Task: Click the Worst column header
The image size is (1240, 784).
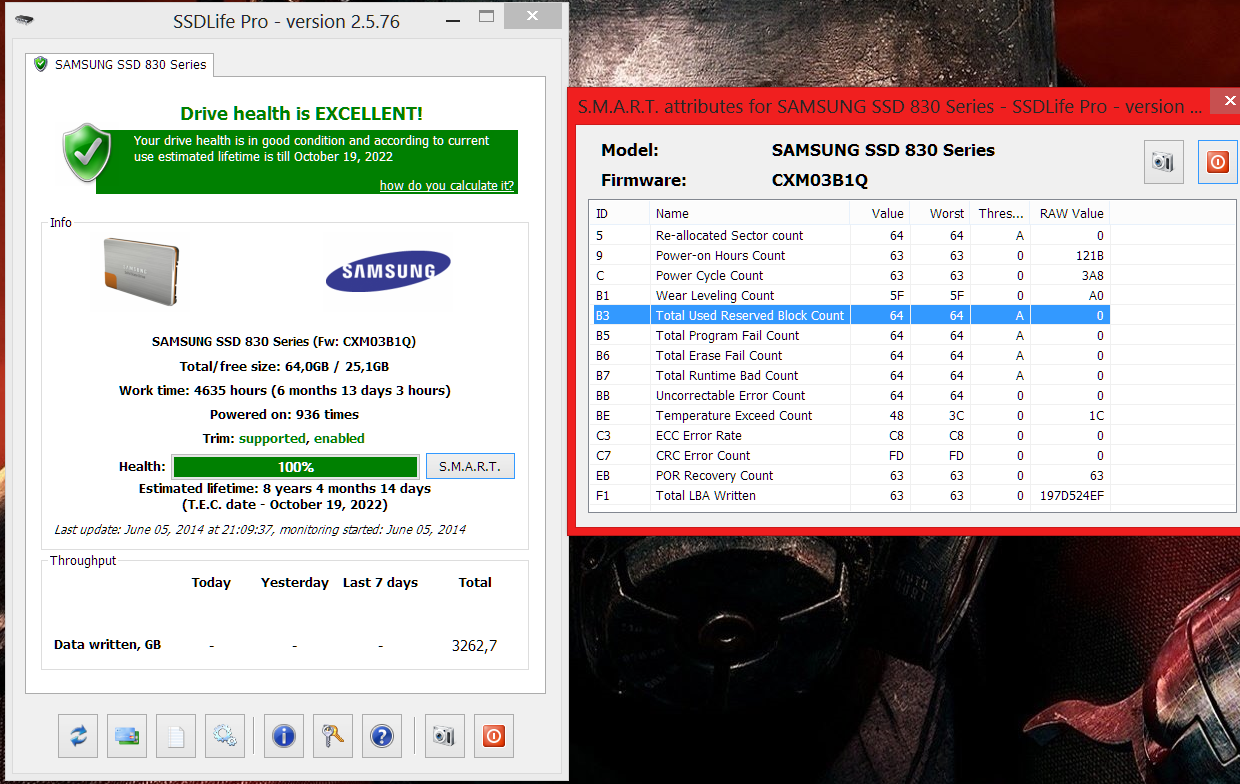Action: pos(939,213)
